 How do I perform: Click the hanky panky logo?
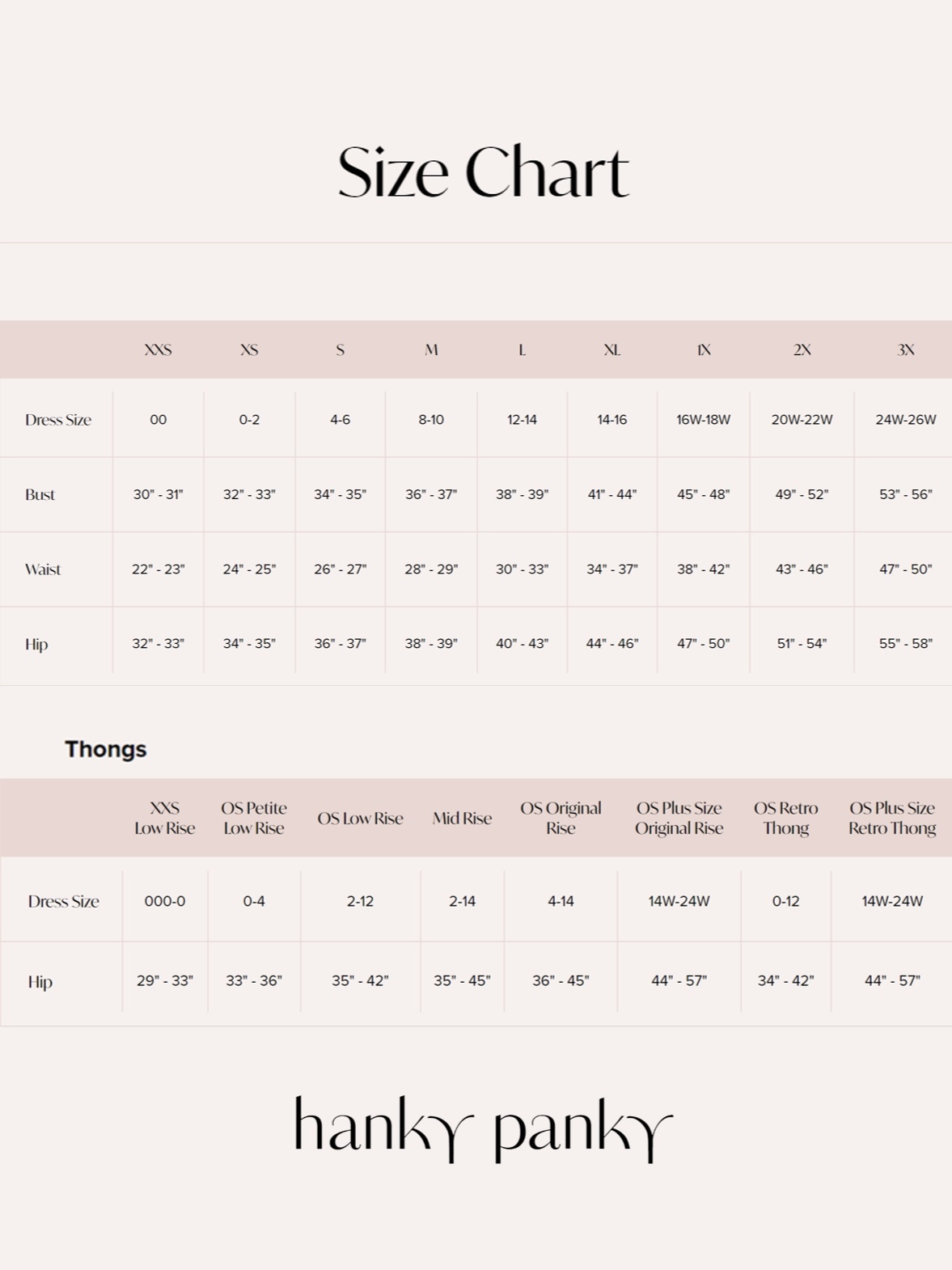click(483, 1128)
